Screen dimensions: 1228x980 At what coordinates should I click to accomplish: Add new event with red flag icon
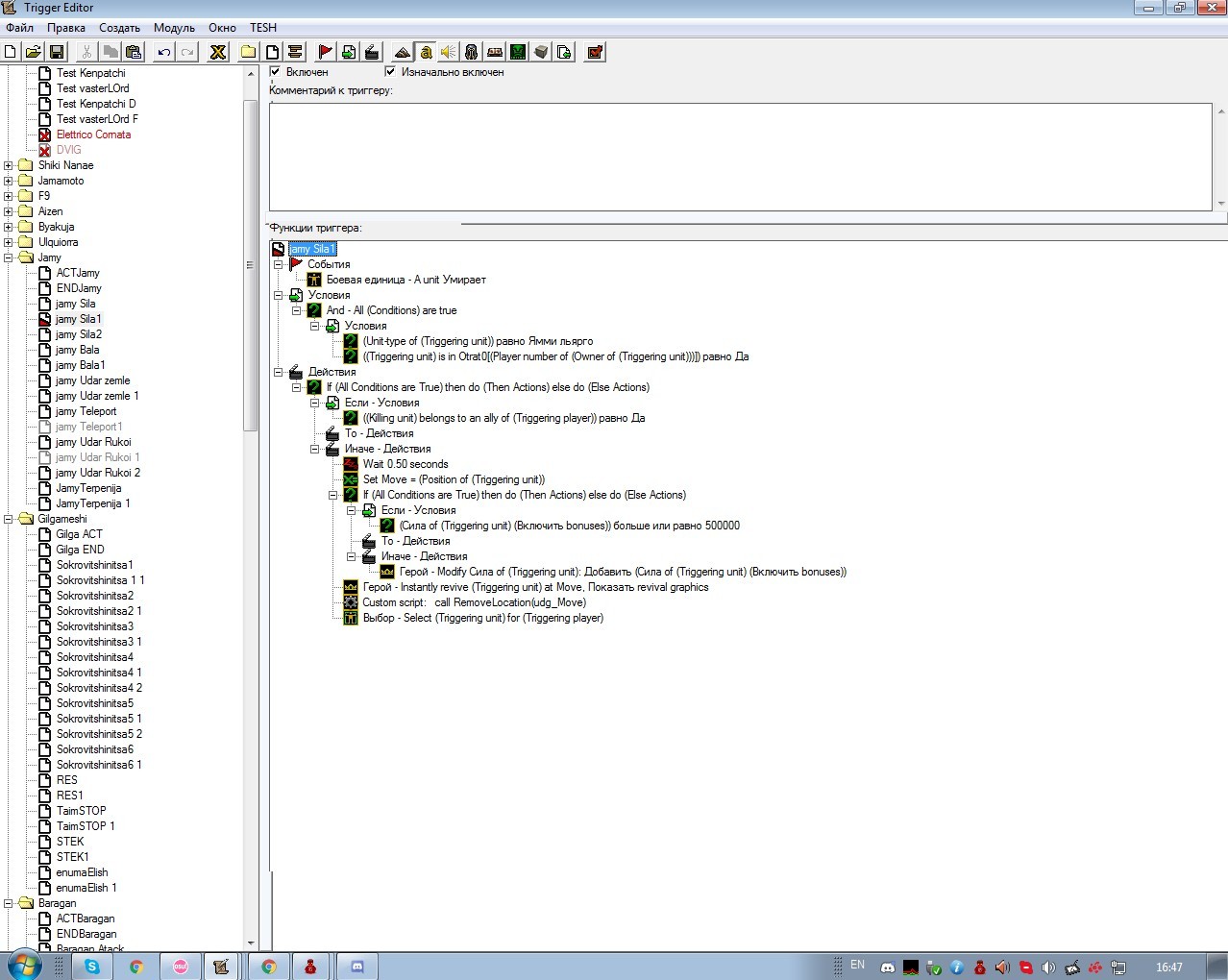(325, 52)
